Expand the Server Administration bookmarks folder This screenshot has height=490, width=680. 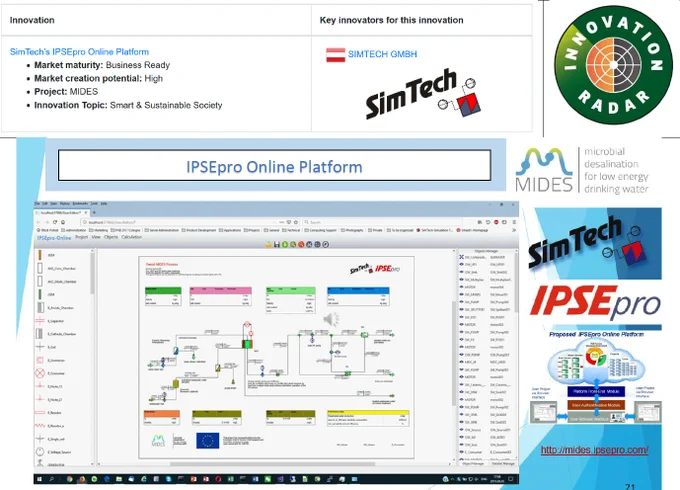tap(161, 230)
